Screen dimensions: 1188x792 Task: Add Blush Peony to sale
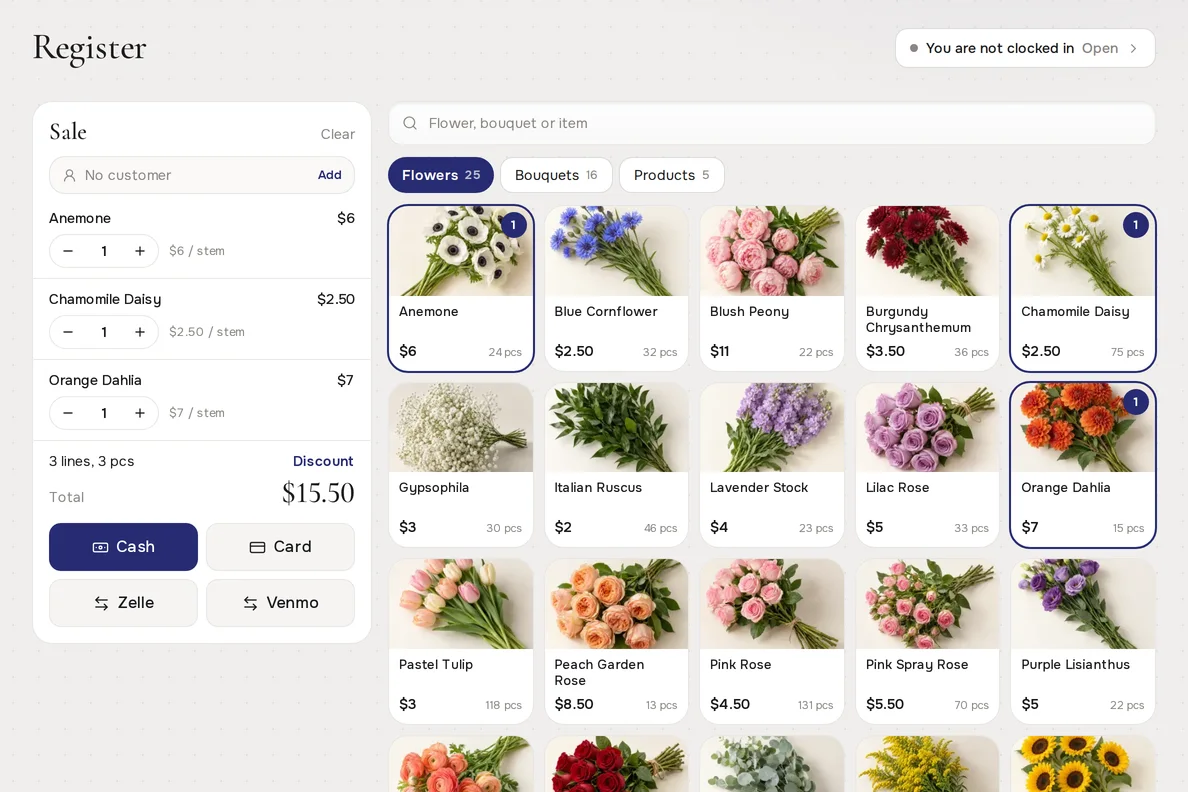pos(771,288)
